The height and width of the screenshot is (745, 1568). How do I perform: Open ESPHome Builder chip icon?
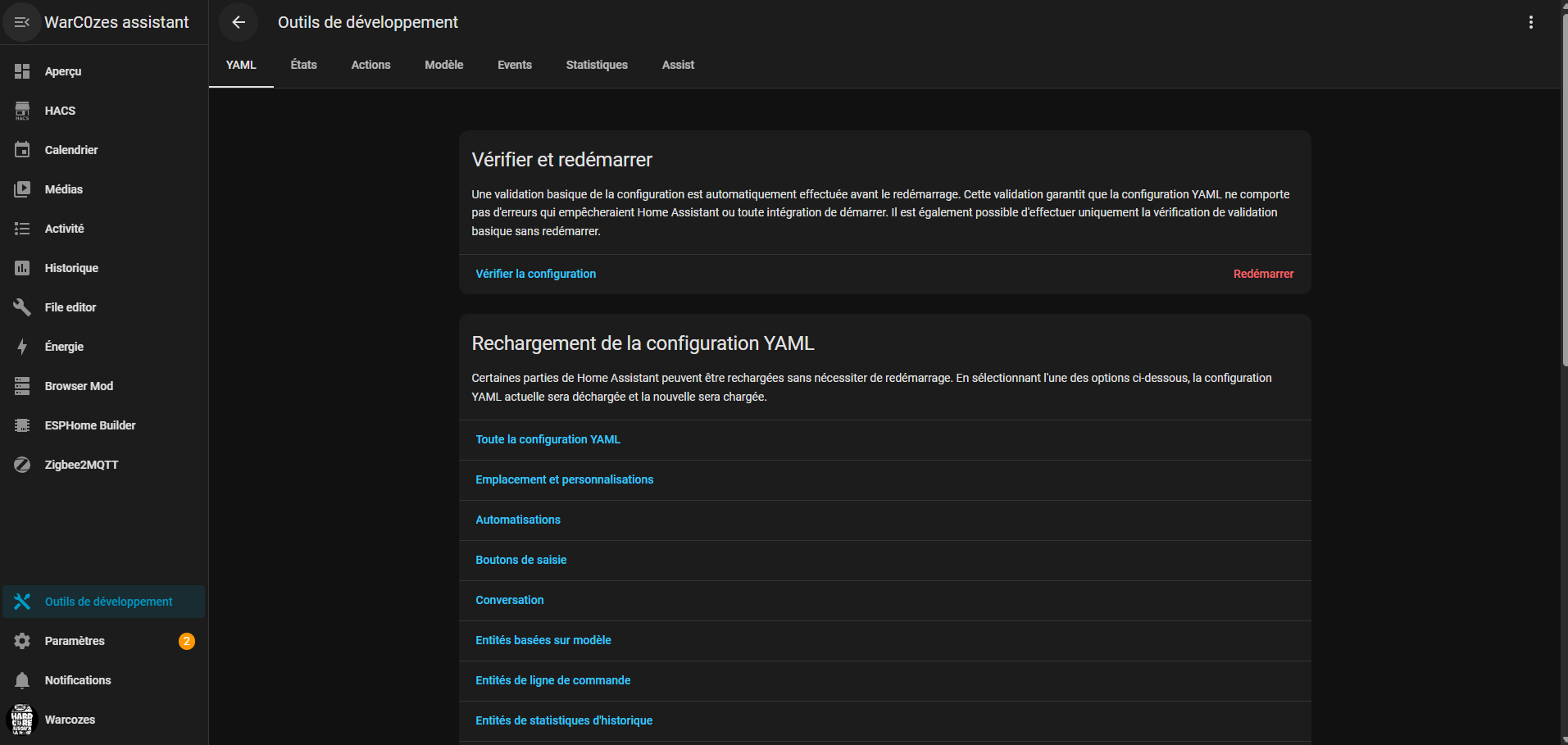(x=22, y=425)
